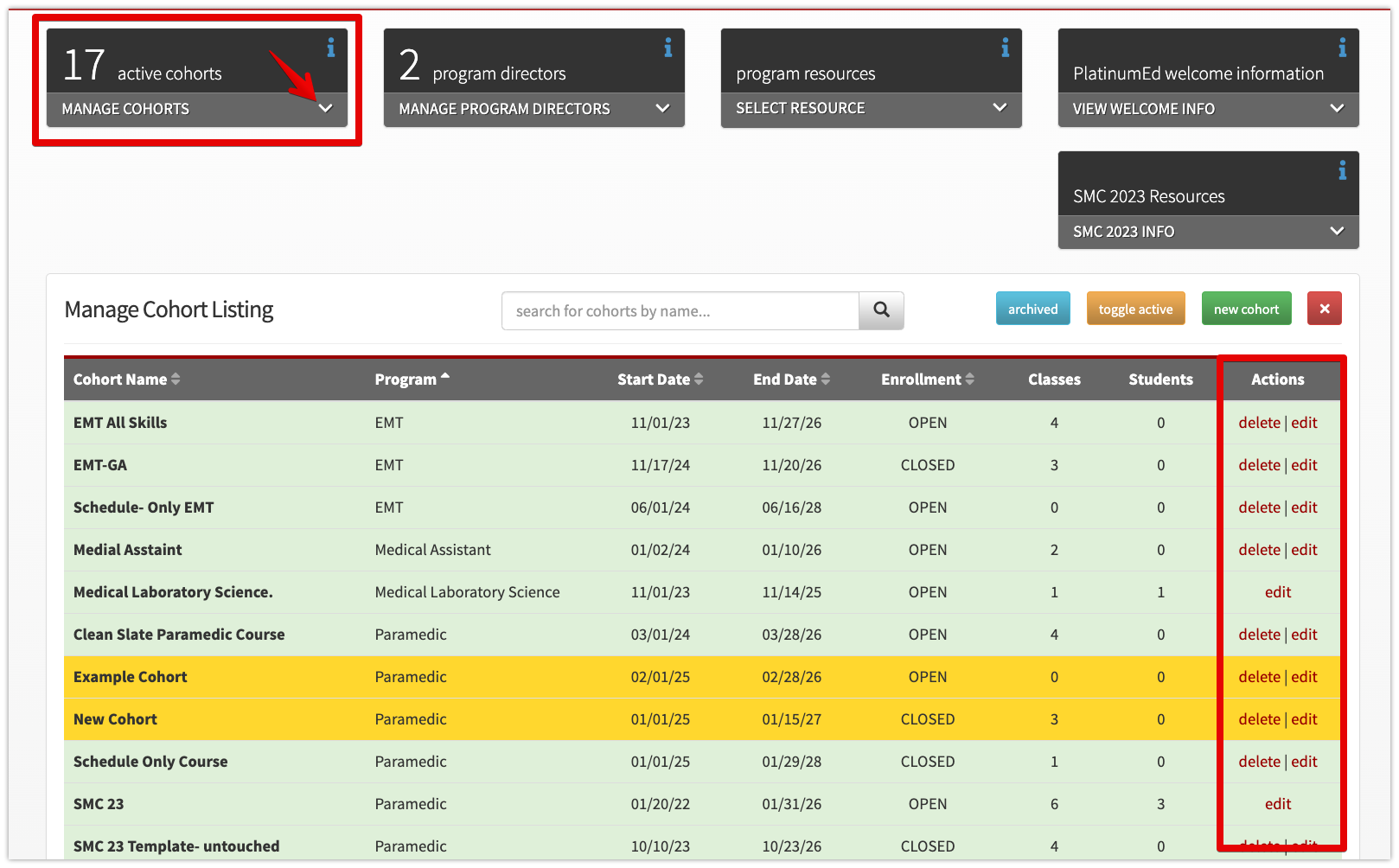Select the Example Cohort name cell
This screenshot has width=1399, height=868.
pyautogui.click(x=130, y=677)
